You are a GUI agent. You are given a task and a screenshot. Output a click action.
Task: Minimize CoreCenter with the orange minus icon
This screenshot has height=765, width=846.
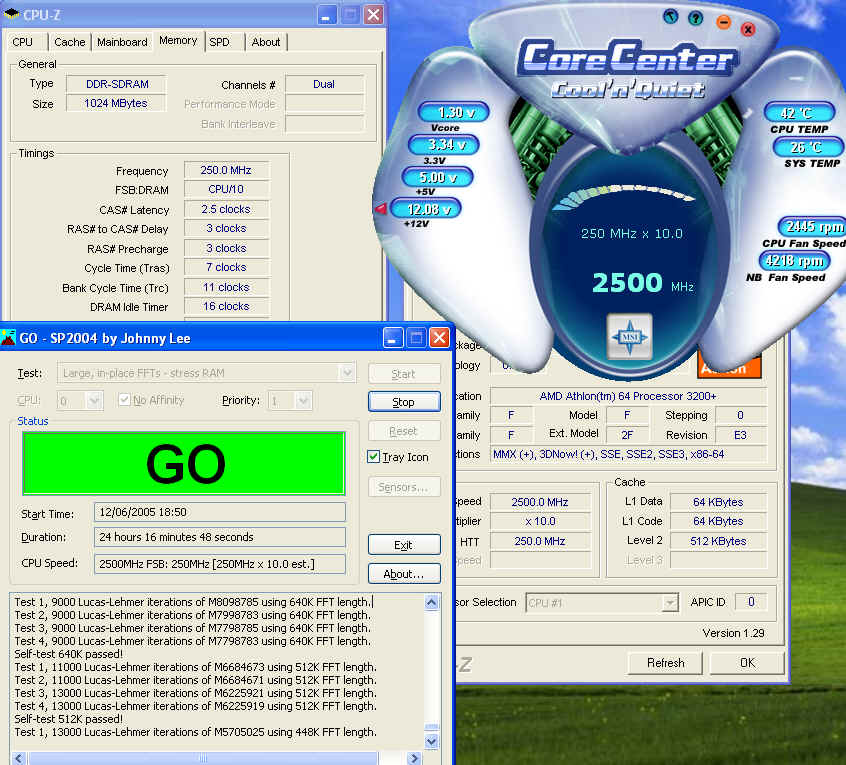coord(724,22)
